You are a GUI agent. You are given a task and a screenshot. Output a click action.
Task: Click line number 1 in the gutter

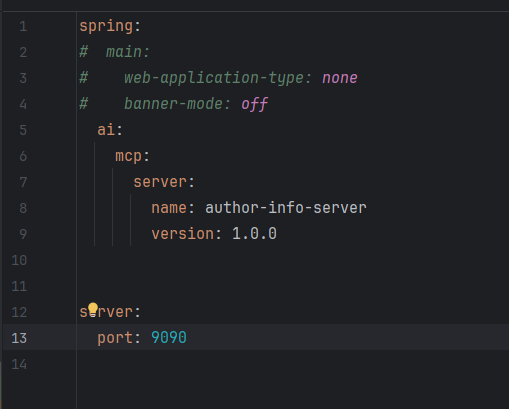23,26
